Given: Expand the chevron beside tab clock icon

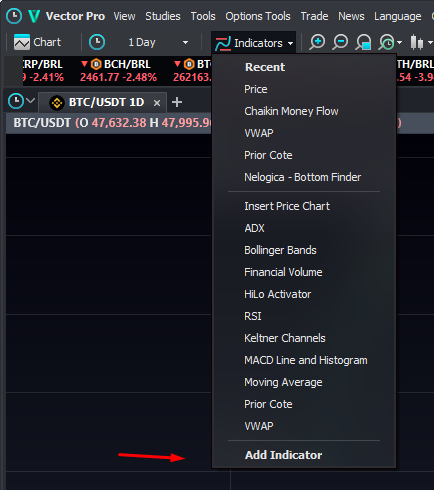Looking at the screenshot, I should click(31, 100).
